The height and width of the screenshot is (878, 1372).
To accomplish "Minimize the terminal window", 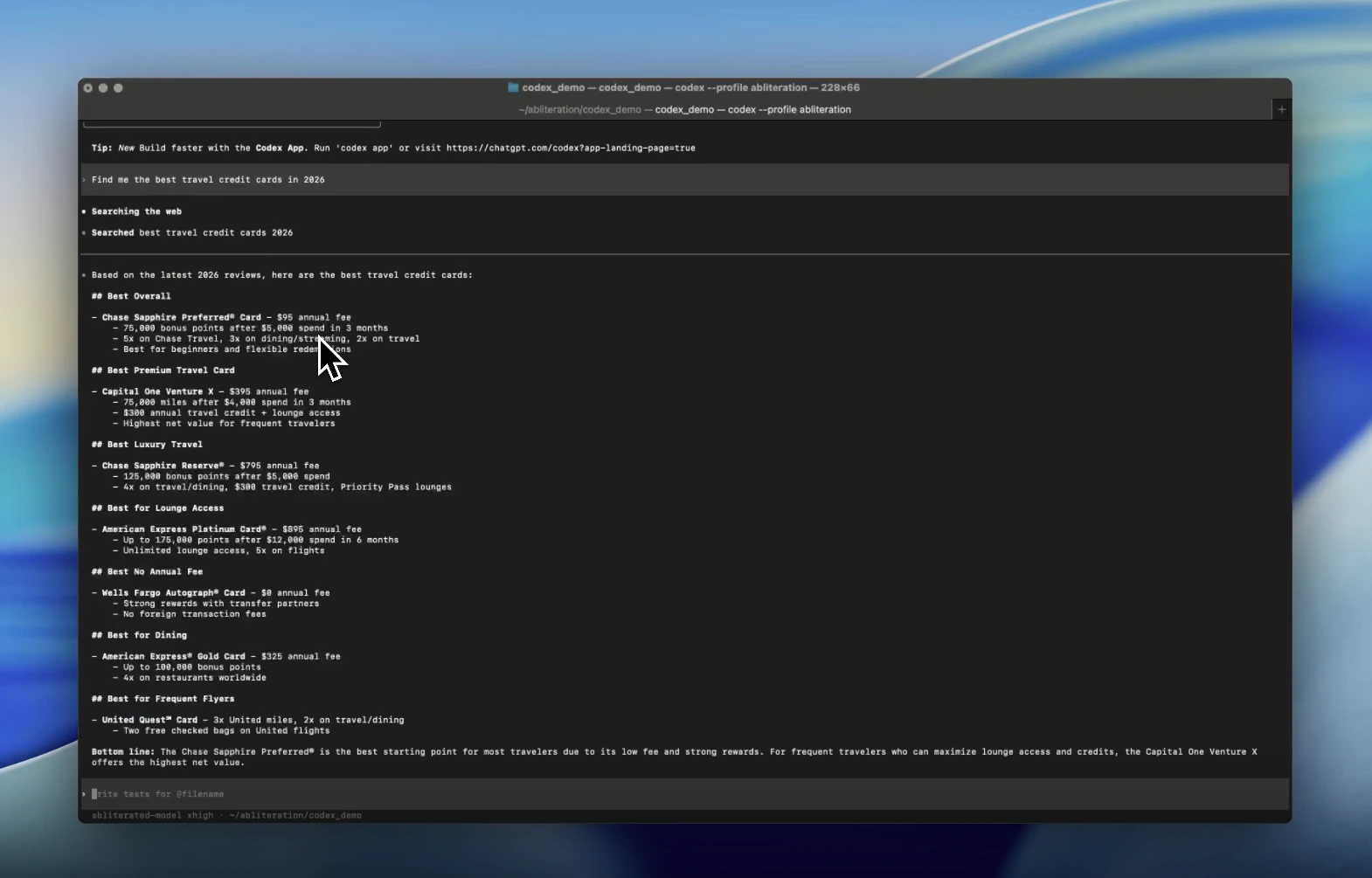I will 103,88.
